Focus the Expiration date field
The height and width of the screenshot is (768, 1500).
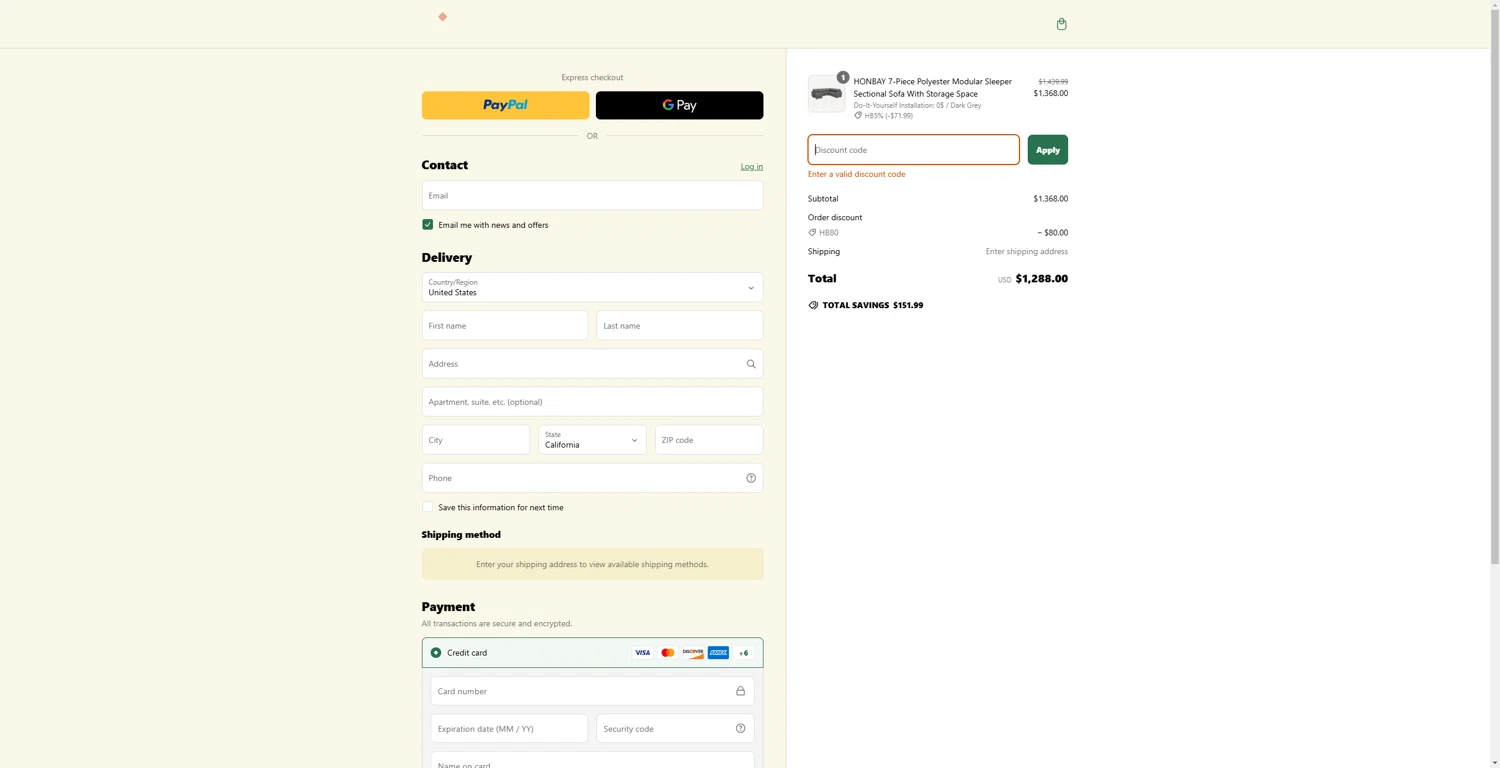pyautogui.click(x=509, y=728)
